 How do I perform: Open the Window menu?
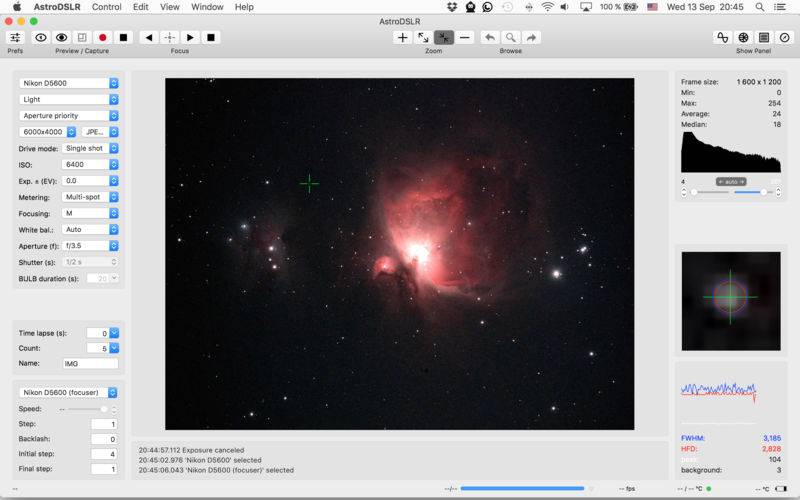coord(207,7)
